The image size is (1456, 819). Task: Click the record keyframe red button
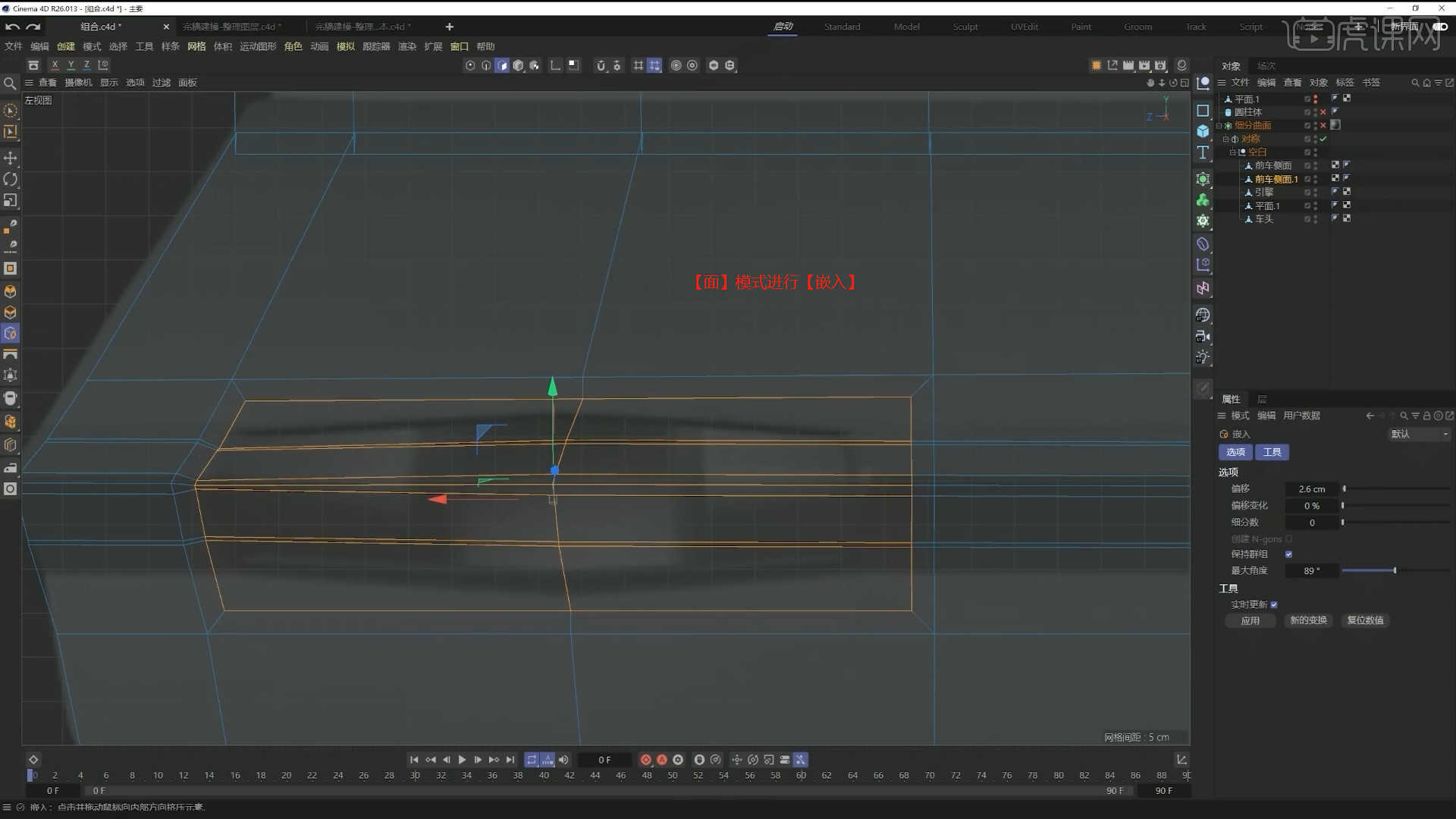(x=646, y=760)
